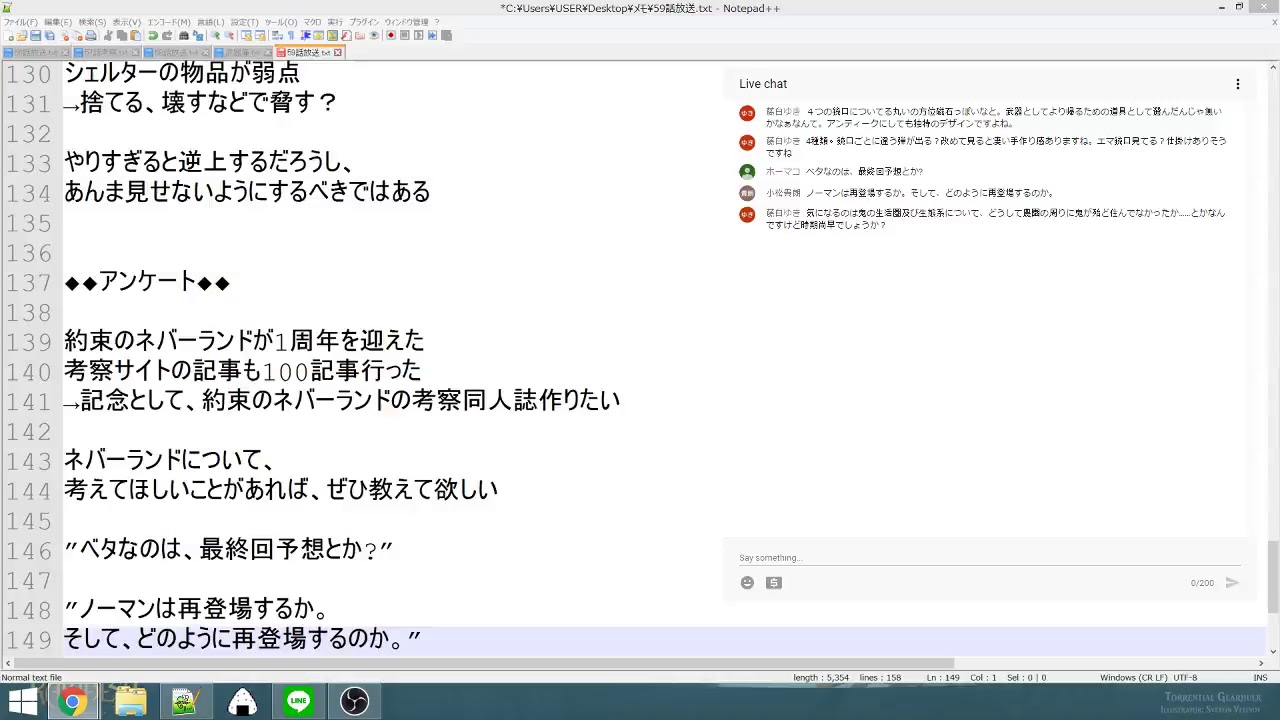Open File Explorer from the taskbar

coord(130,702)
